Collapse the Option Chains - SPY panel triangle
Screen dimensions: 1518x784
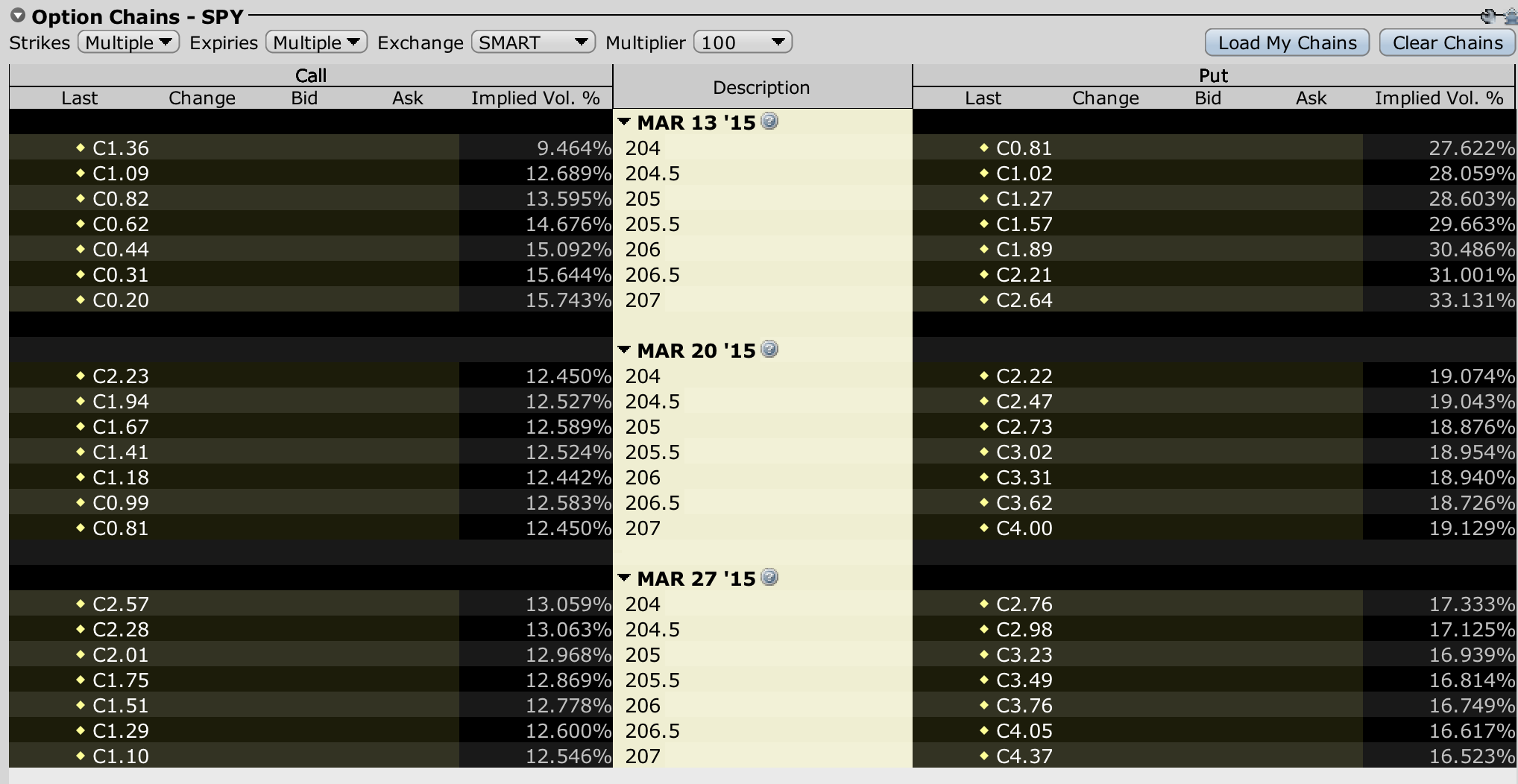[x=18, y=16]
